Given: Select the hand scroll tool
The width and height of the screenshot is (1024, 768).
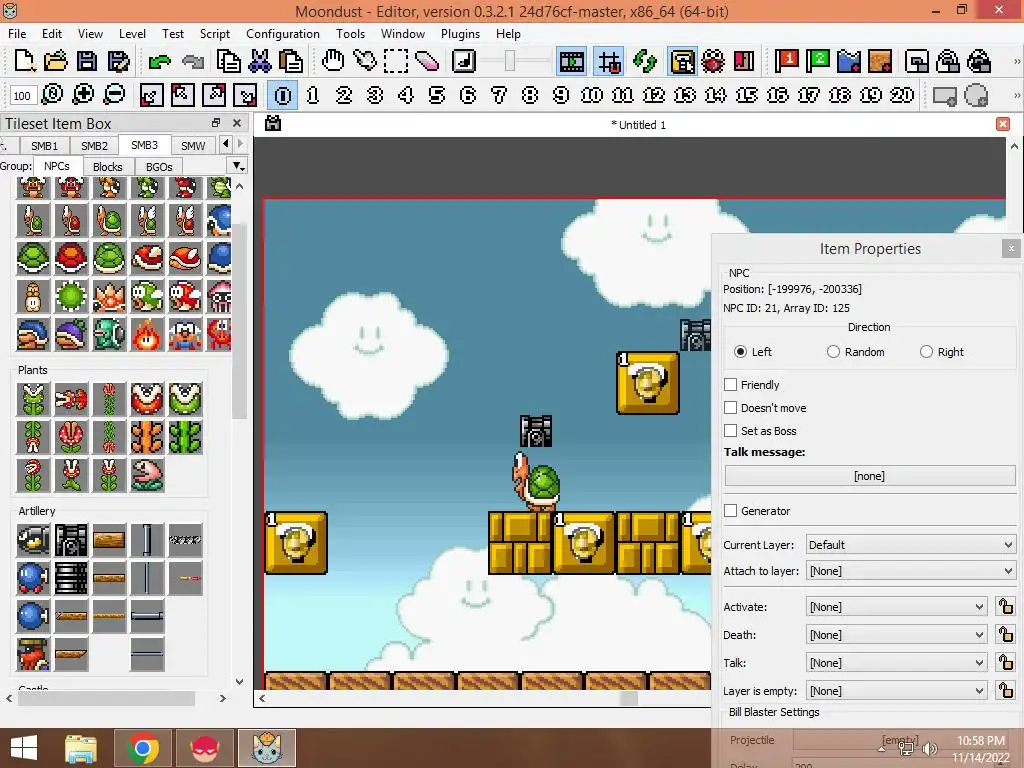Looking at the screenshot, I should click(333, 61).
